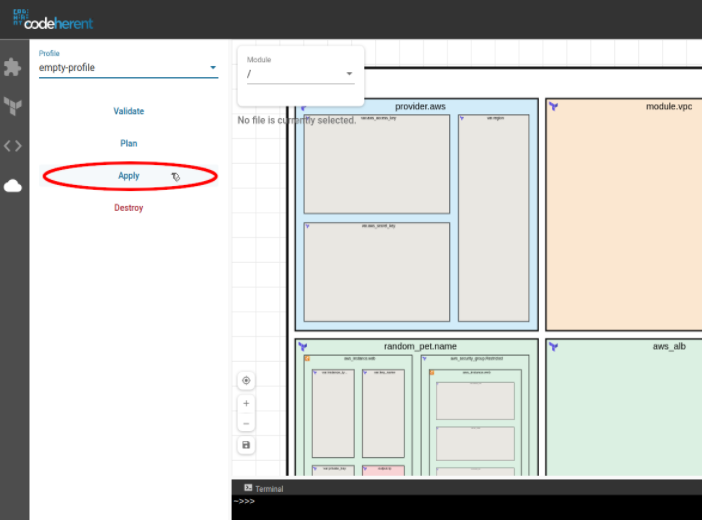Select the pink output box in random_pet.name
Image resolution: width=702 pixels, height=520 pixels.
pyautogui.click(x=383, y=470)
